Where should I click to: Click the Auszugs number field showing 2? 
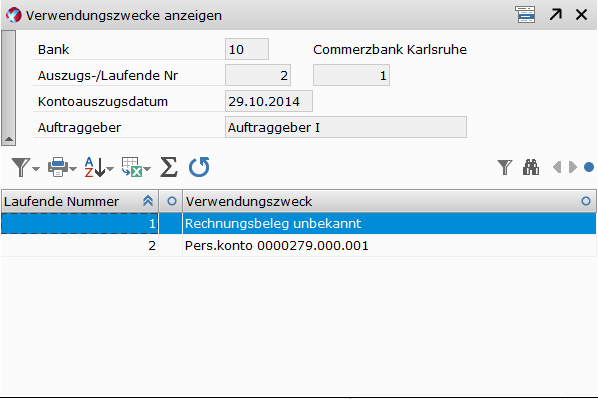(x=258, y=75)
